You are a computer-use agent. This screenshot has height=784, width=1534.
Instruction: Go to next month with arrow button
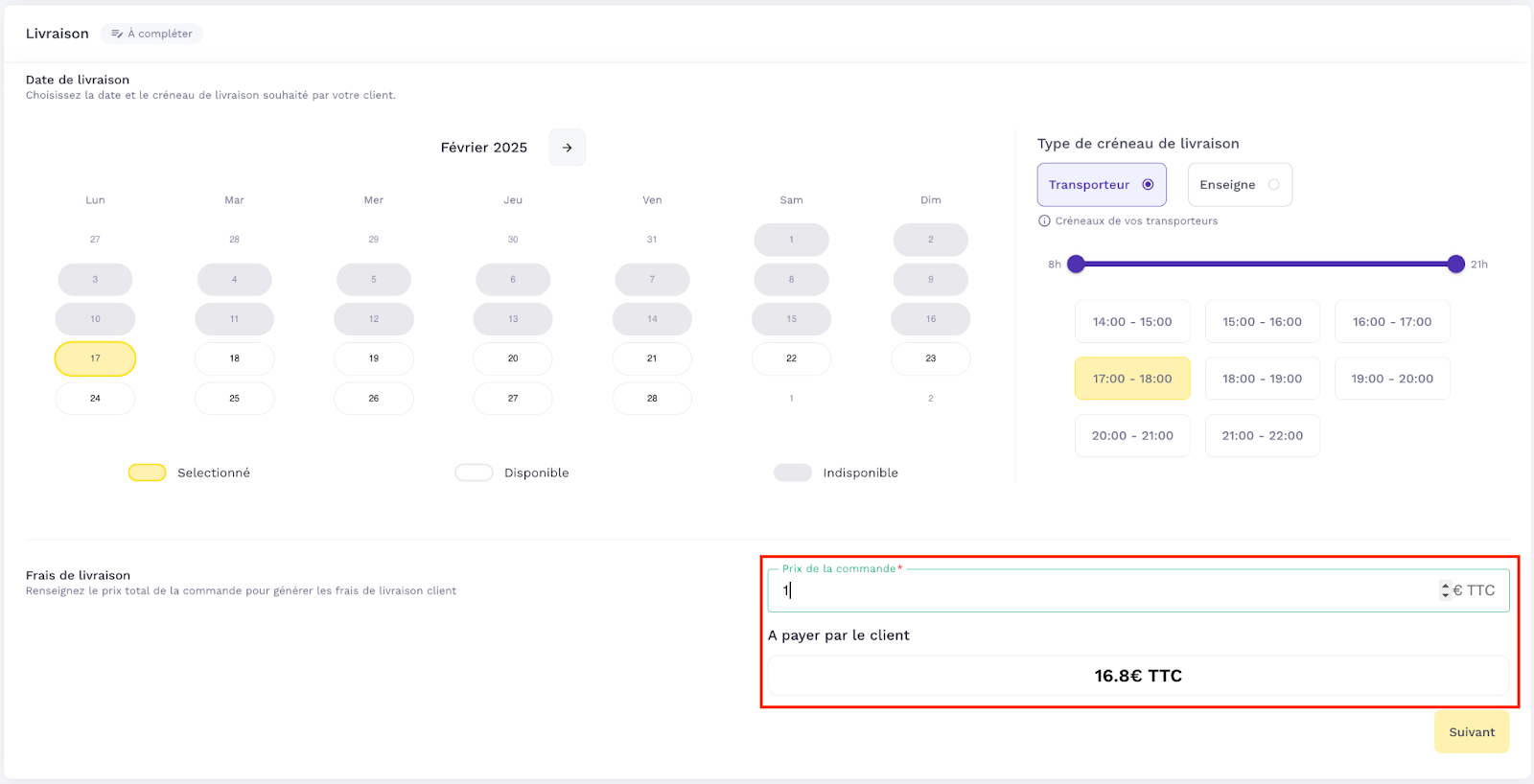click(x=567, y=148)
